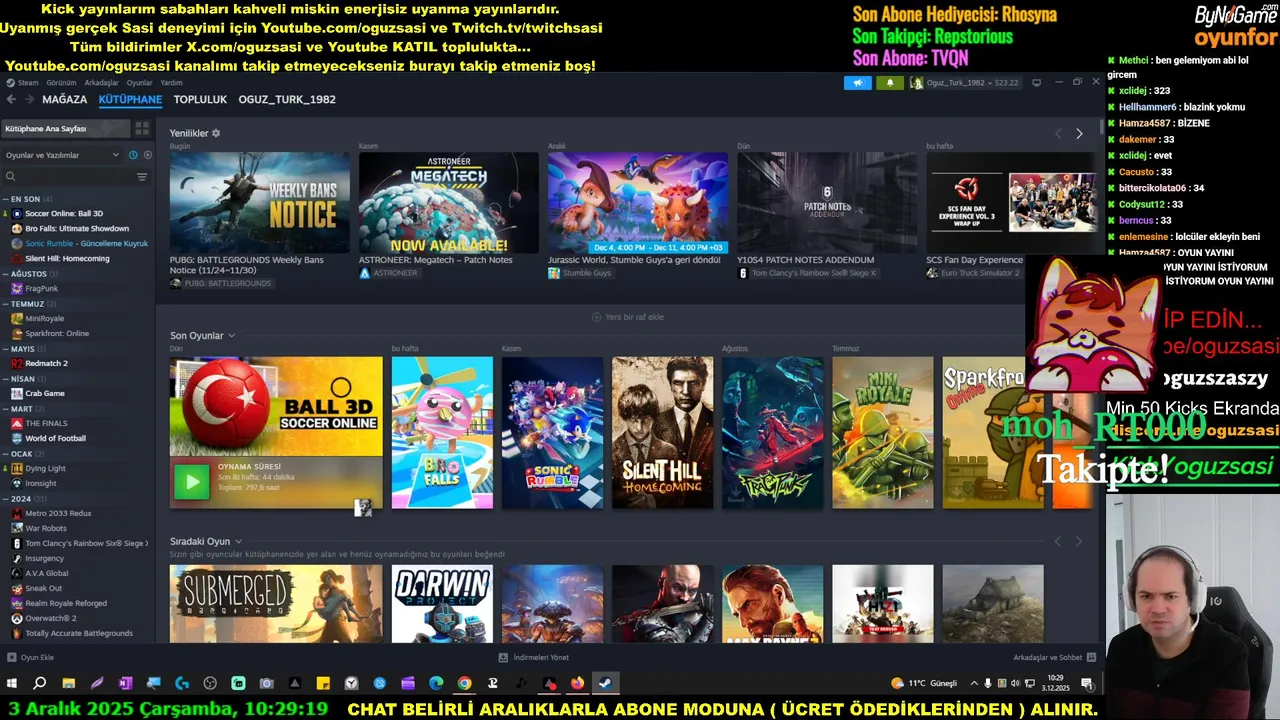Open Yardım menu
The height and width of the screenshot is (720, 1280).
tap(171, 83)
